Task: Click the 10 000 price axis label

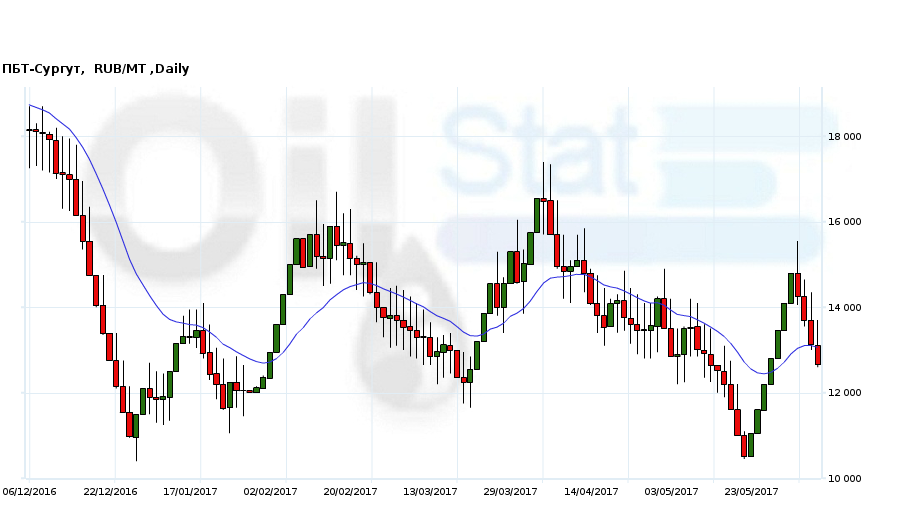Action: coord(844,479)
